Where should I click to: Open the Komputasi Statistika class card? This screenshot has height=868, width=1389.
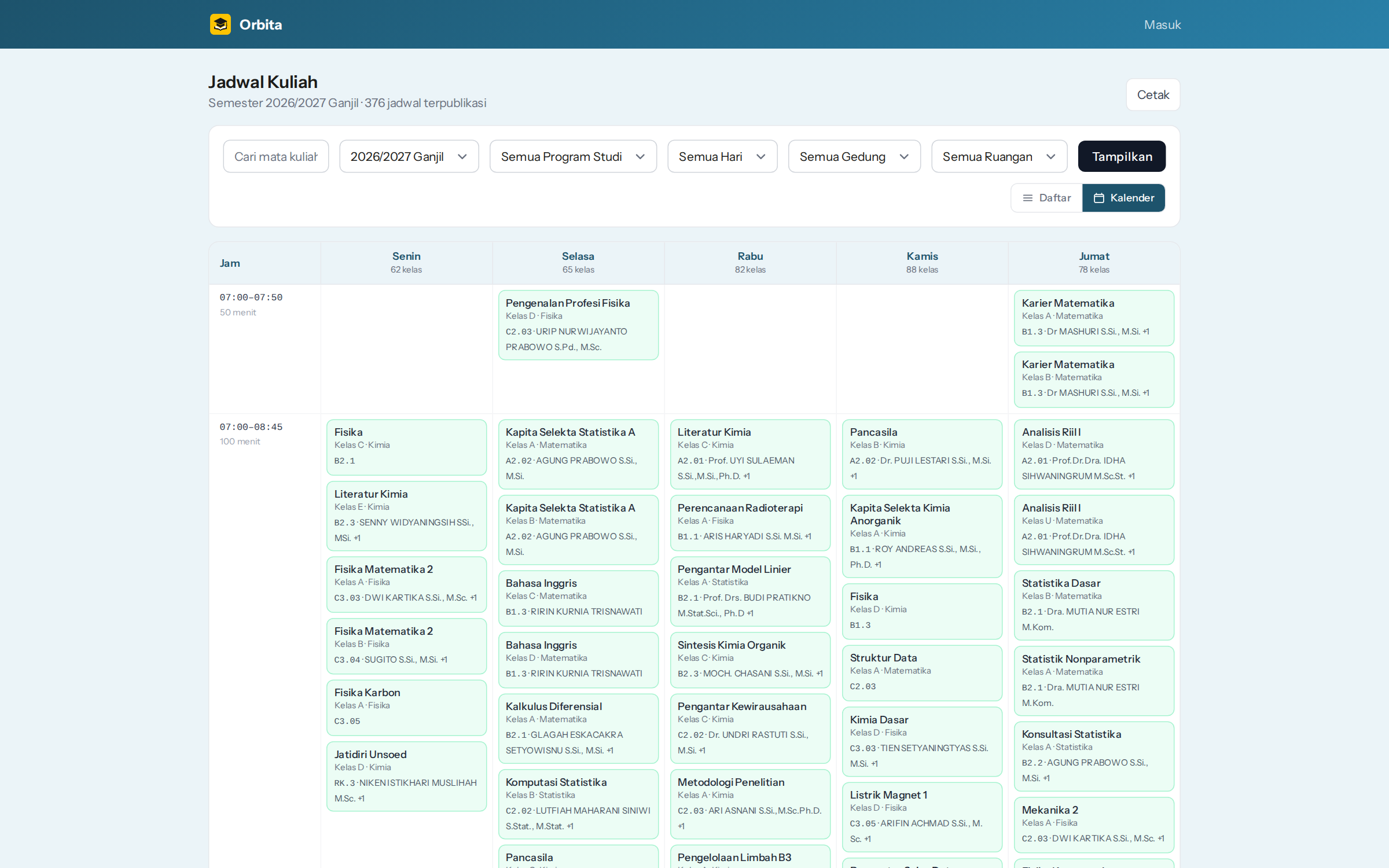578,804
